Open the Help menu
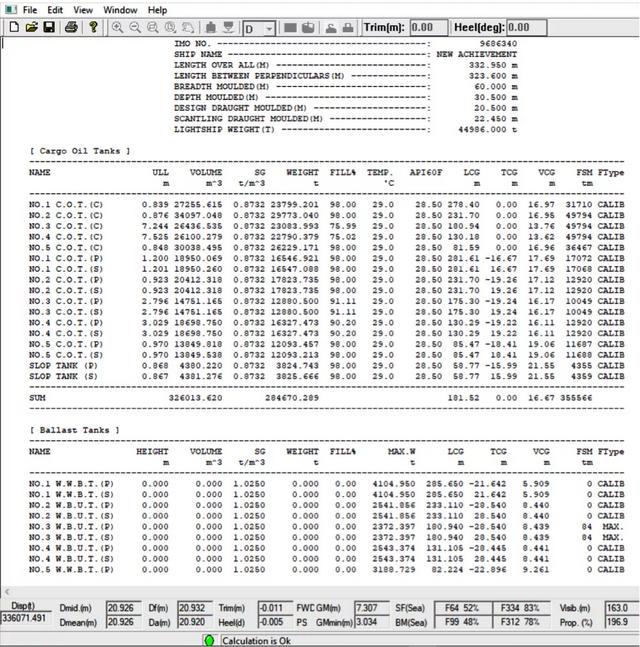This screenshot has width=640, height=647. [x=157, y=10]
